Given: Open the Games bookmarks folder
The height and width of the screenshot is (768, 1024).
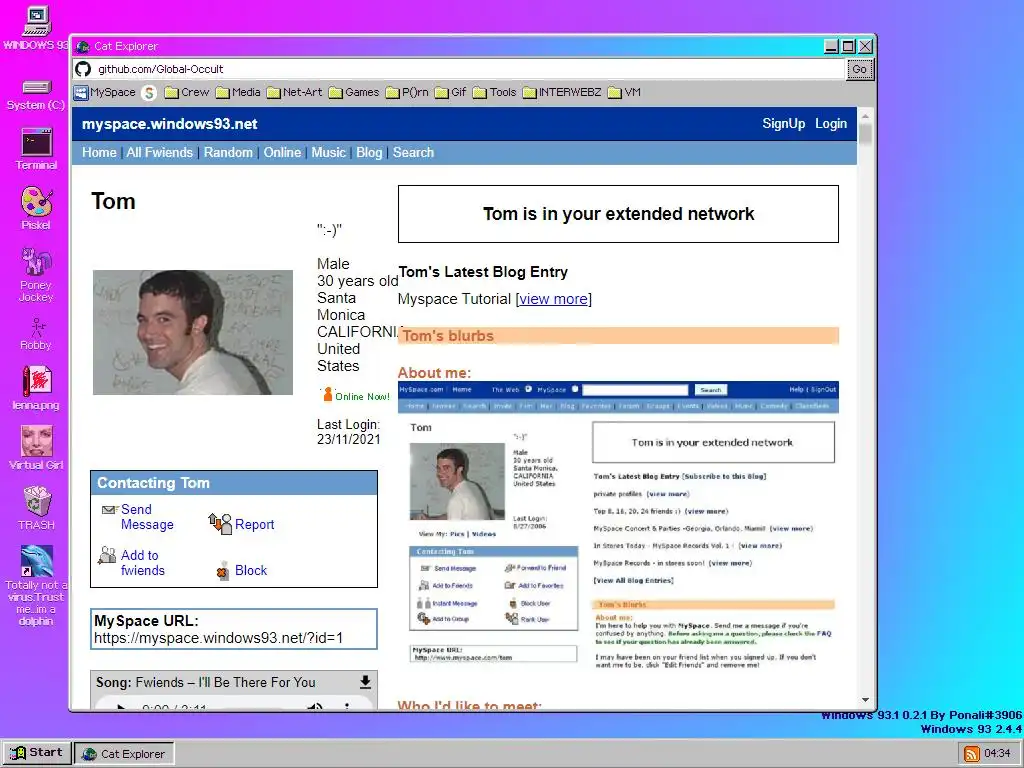Looking at the screenshot, I should (354, 93).
